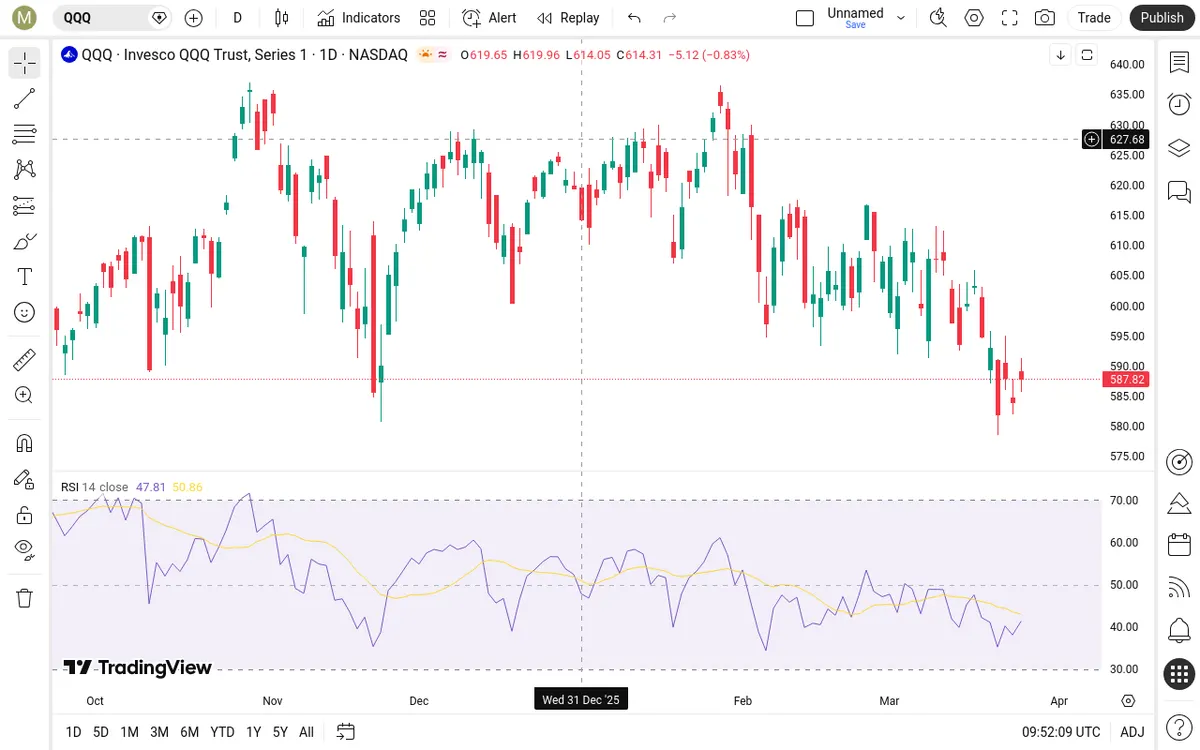Screen dimensions: 1200x750
Task: Open quick search tool
Action: click(938, 18)
